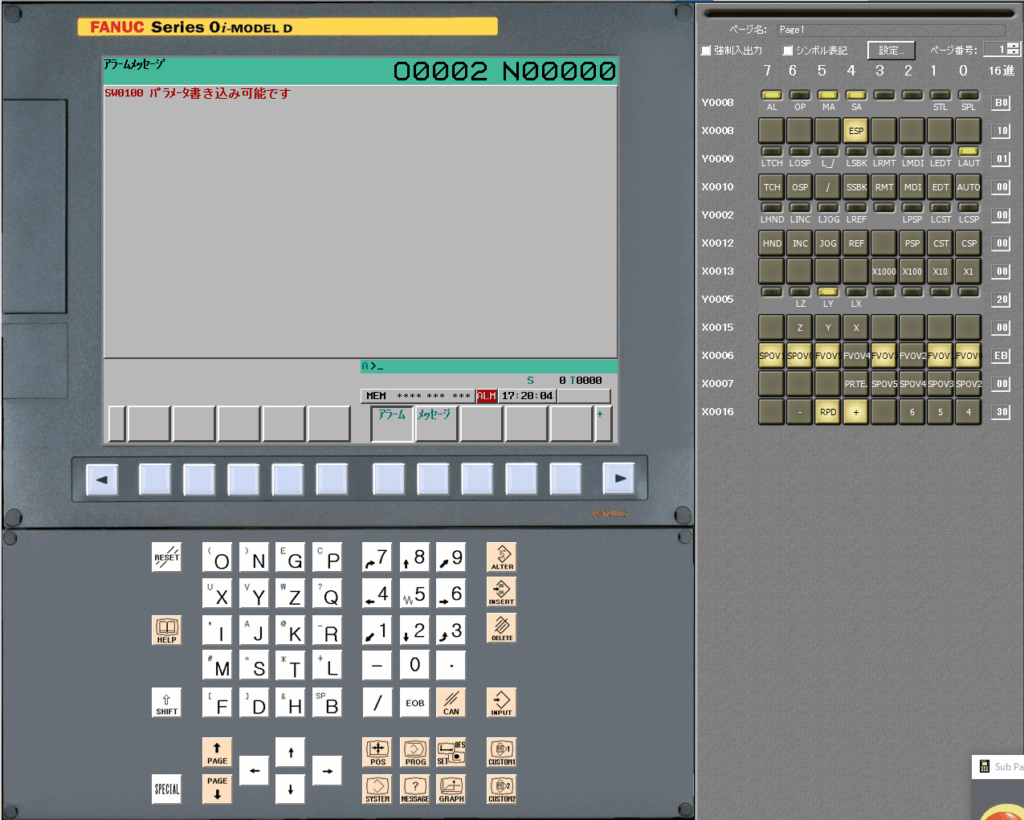Click the ページ名 Page1 name field
This screenshot has width=1024, height=820.
pyautogui.click(x=891, y=30)
